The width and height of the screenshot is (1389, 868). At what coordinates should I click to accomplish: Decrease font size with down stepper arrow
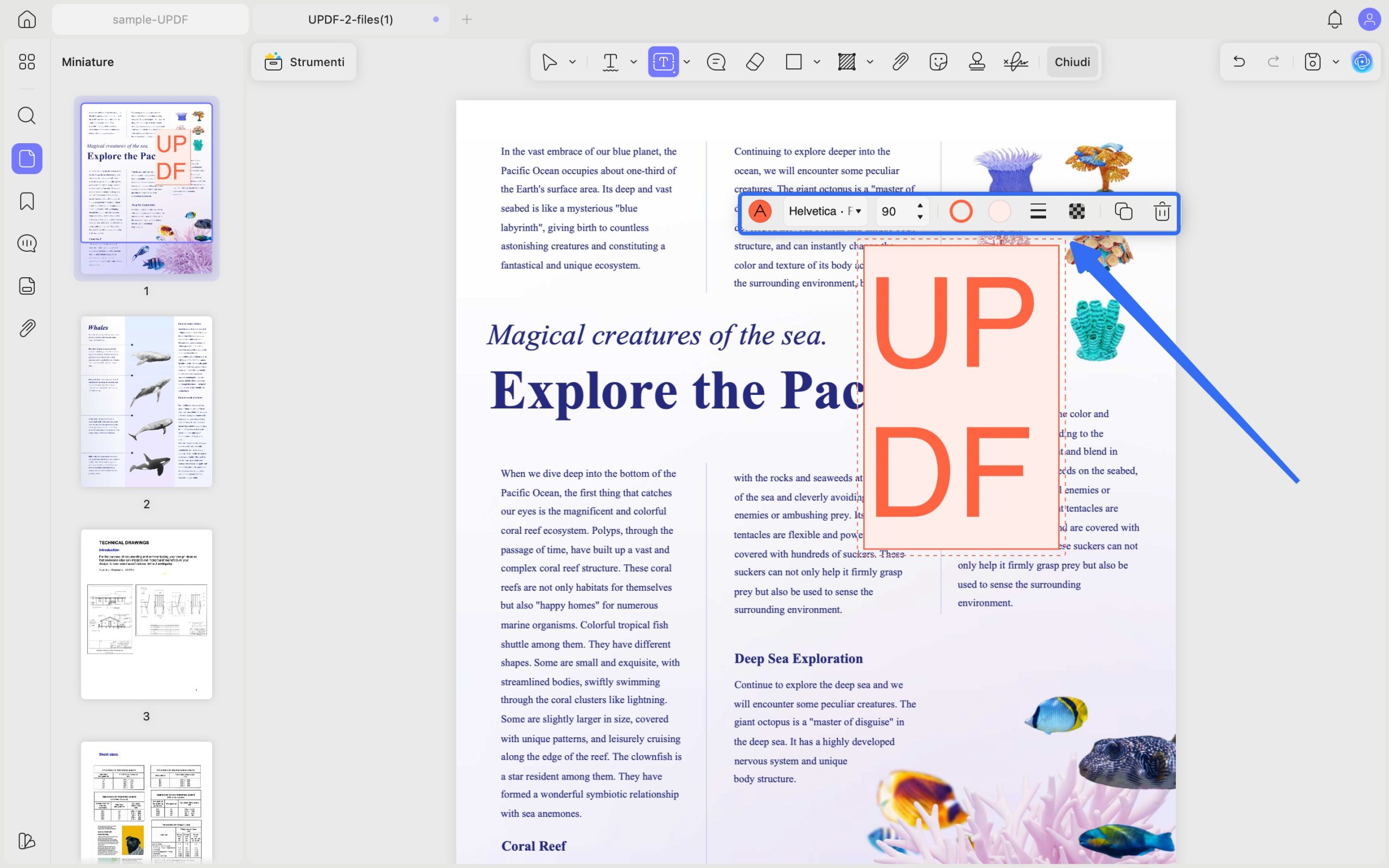[920, 218]
